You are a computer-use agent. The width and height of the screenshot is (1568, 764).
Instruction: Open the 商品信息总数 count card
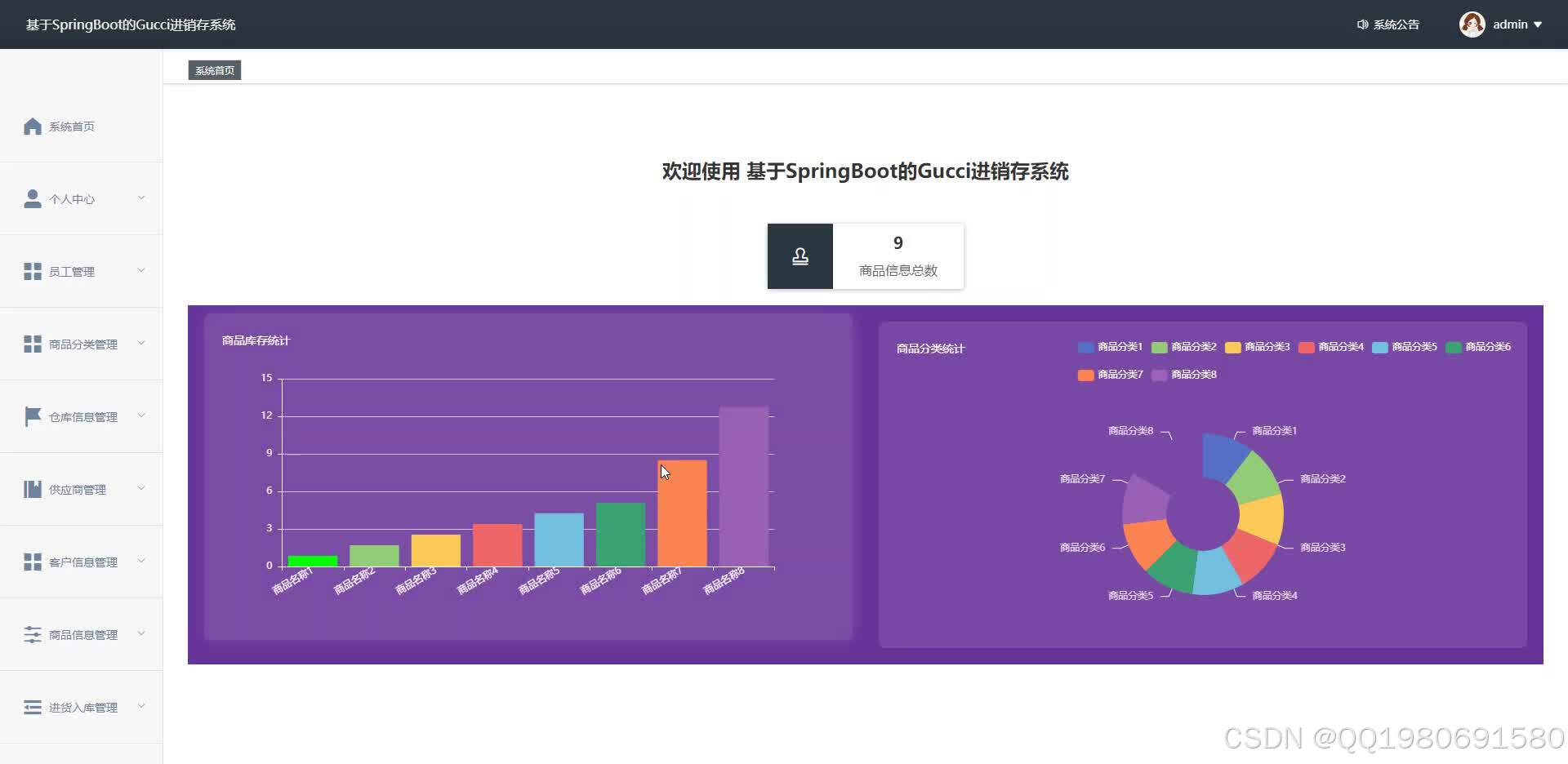[866, 256]
